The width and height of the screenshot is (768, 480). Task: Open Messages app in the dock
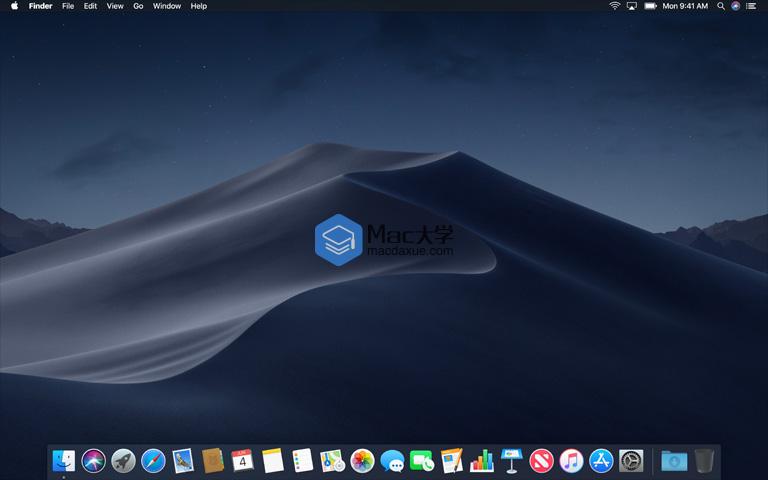[392, 460]
